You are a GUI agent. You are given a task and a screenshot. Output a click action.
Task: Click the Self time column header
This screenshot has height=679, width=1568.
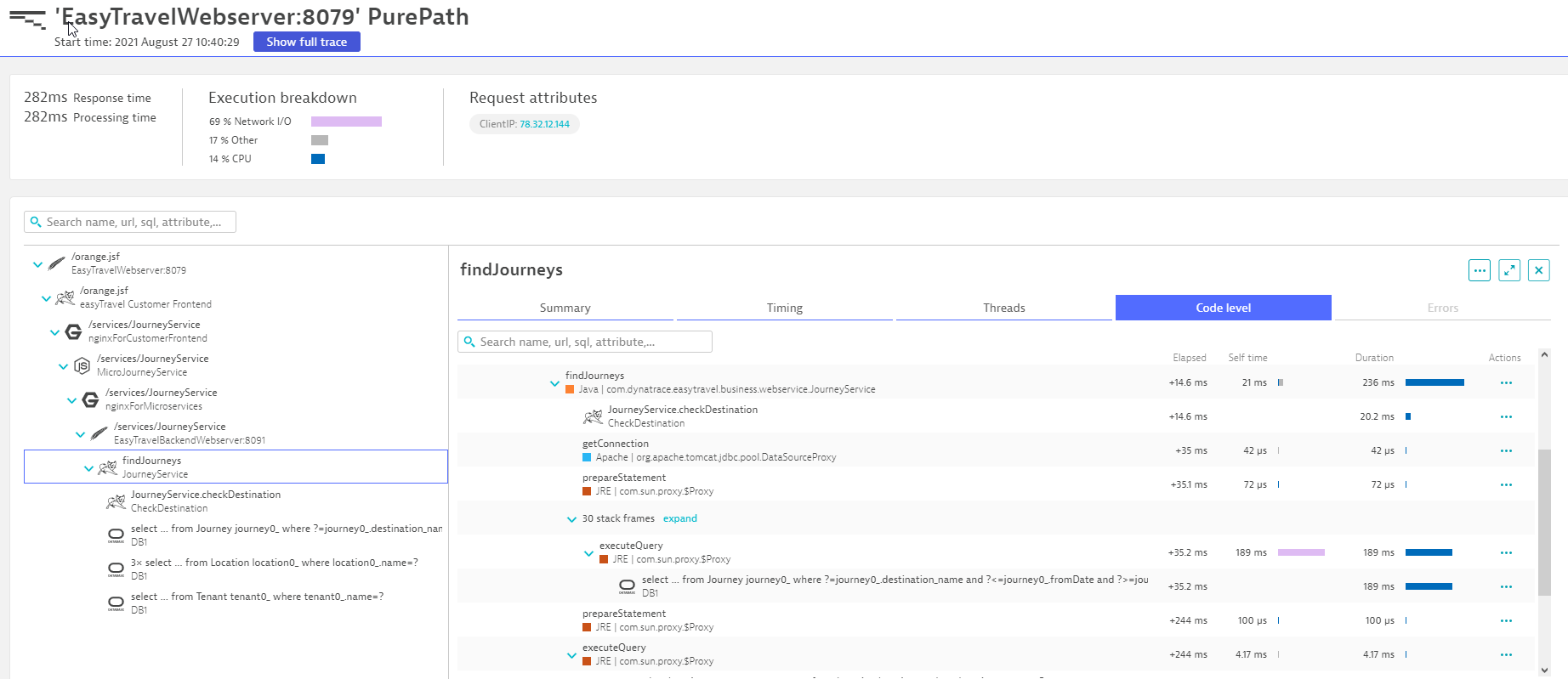point(1247,358)
